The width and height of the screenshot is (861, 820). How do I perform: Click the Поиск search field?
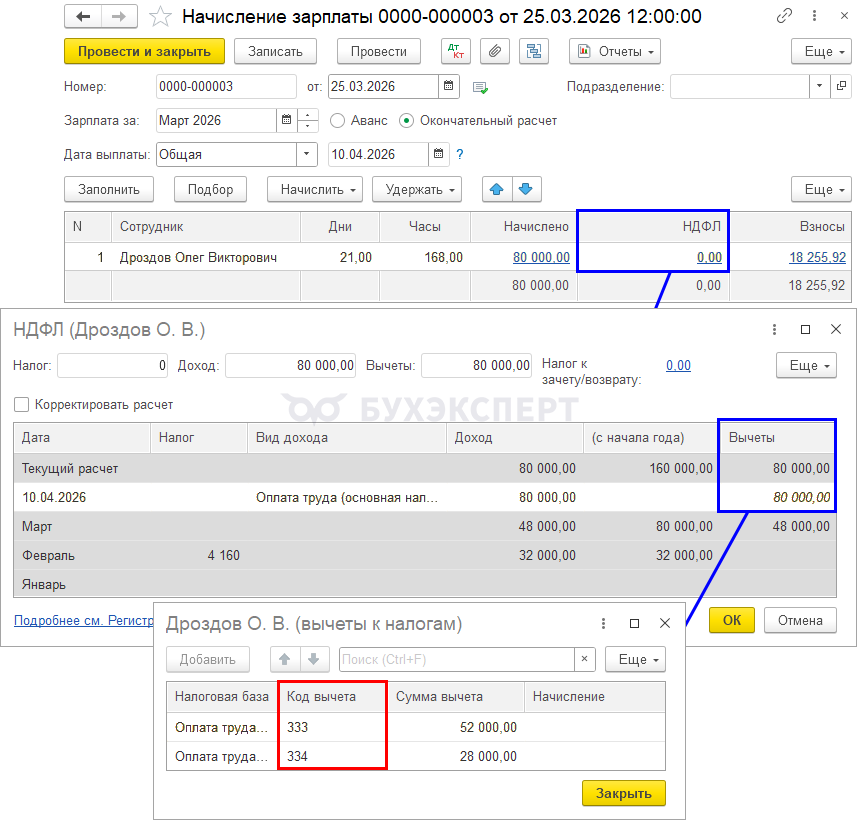pos(457,659)
